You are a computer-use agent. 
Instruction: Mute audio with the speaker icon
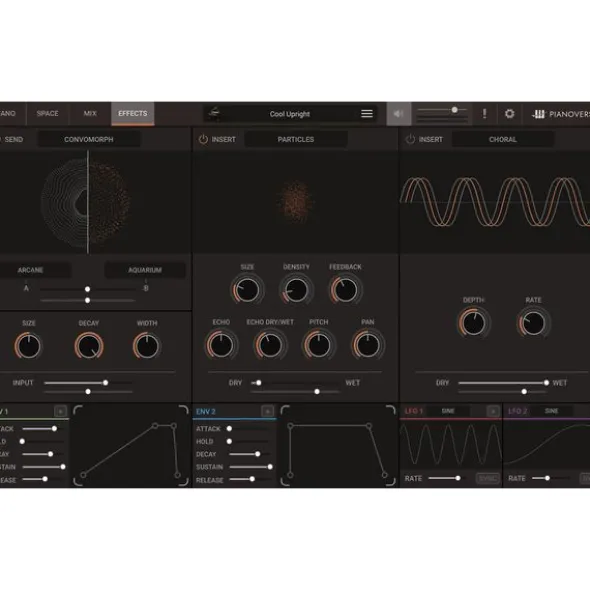tap(398, 113)
